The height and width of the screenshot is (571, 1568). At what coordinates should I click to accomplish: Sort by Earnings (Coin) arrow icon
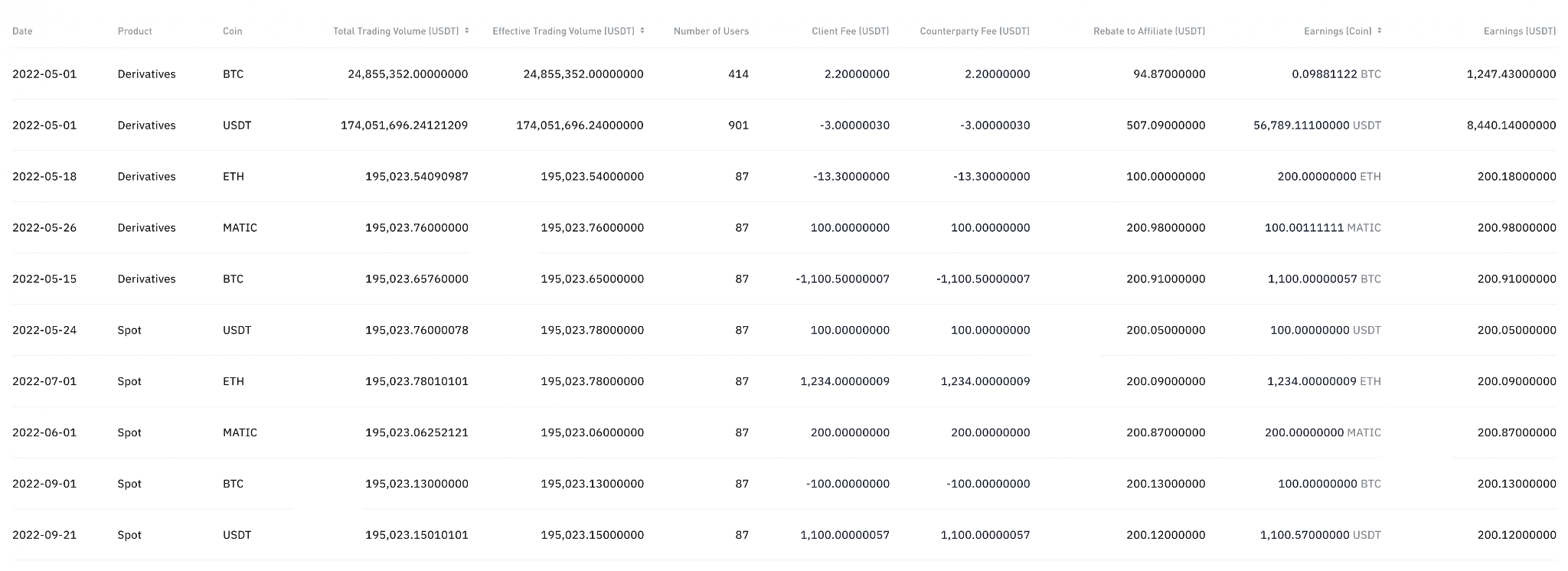click(x=1379, y=31)
